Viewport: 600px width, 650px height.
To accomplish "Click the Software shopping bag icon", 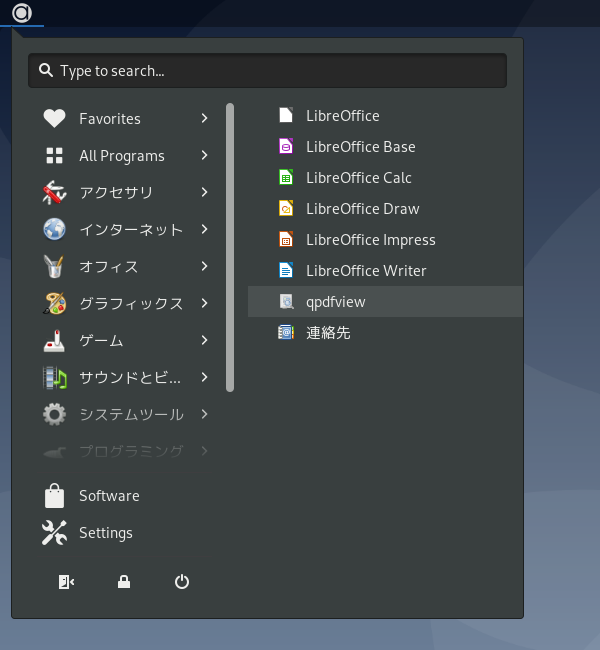I will 54,496.
